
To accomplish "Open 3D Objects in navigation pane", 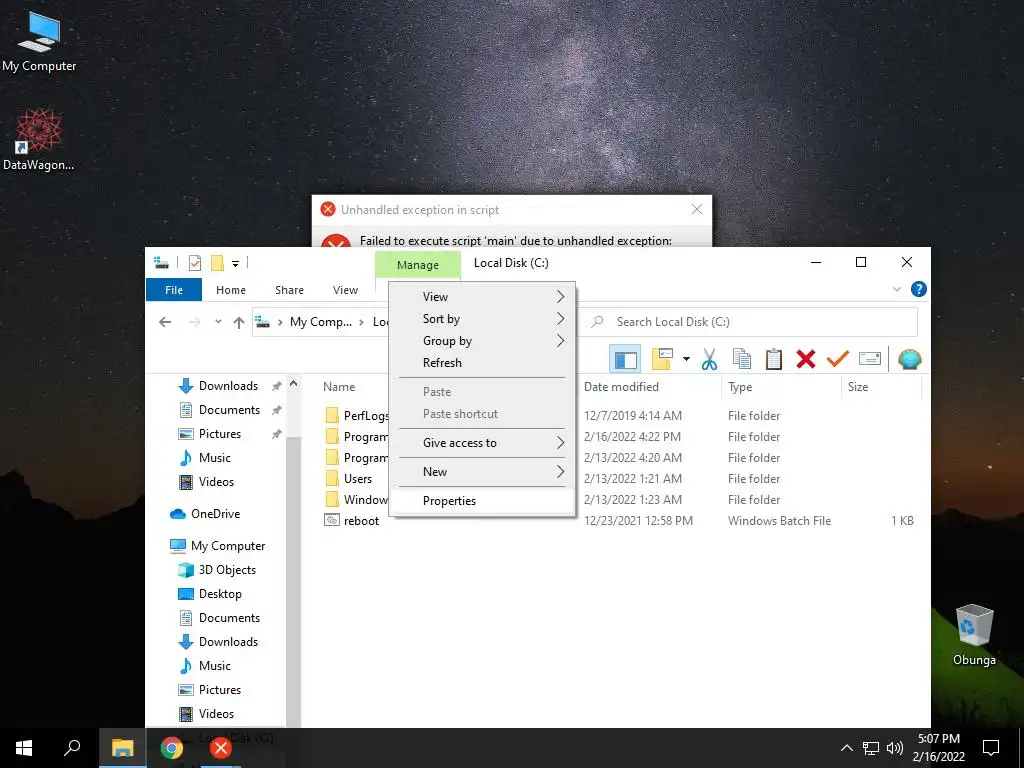I will pos(217,570).
